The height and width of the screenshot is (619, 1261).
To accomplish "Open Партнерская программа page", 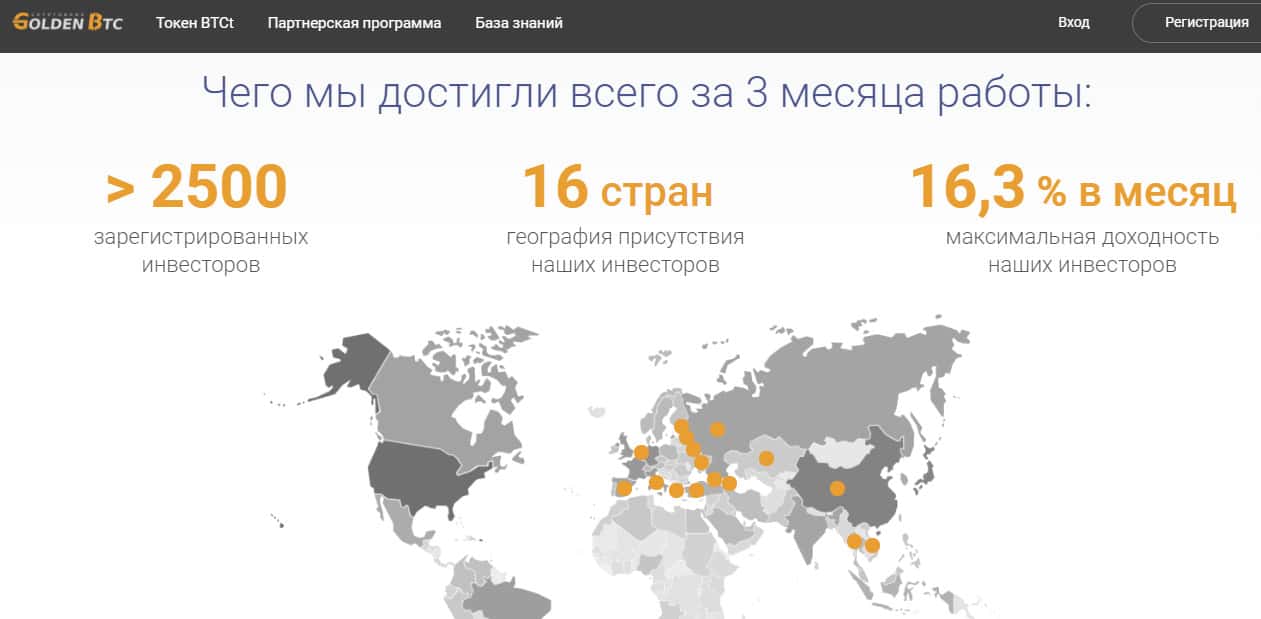I will pos(354,22).
